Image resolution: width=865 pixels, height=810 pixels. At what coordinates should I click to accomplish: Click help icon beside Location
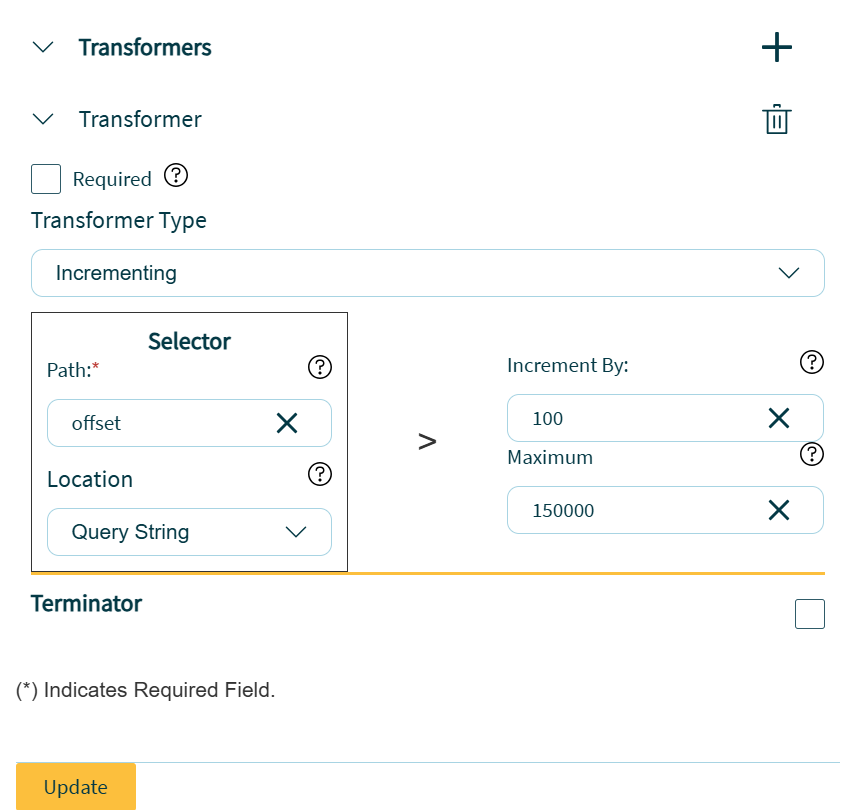click(319, 474)
